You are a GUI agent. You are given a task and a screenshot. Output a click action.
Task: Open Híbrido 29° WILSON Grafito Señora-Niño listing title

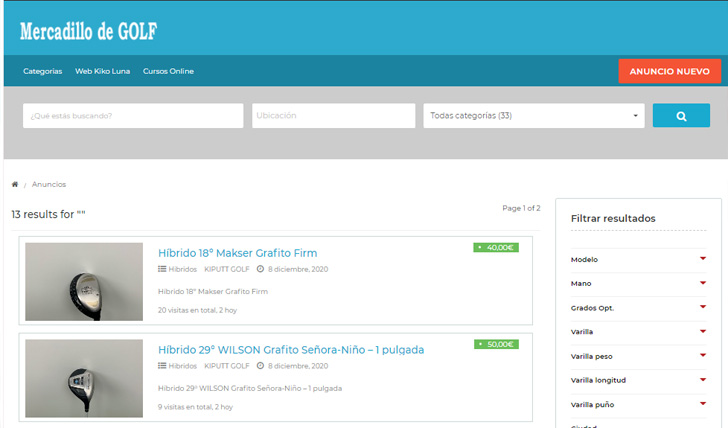tap(291, 350)
